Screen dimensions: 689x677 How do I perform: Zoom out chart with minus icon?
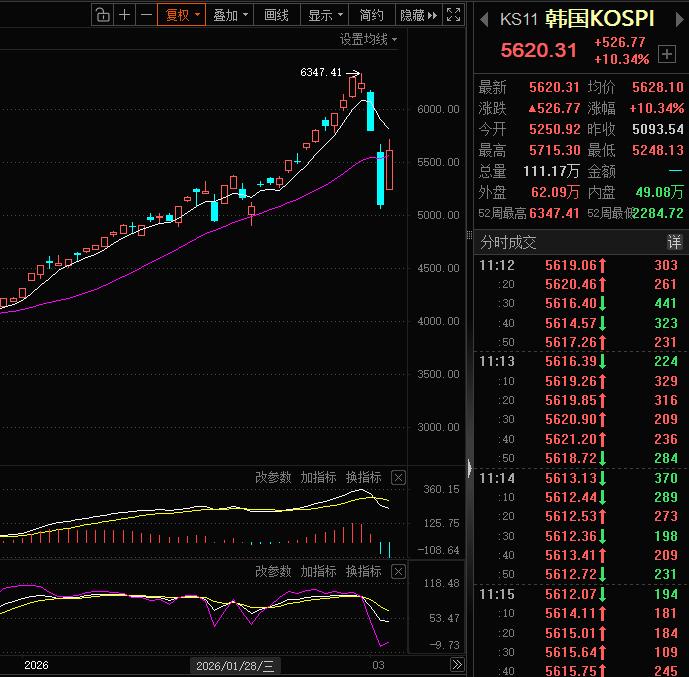146,15
